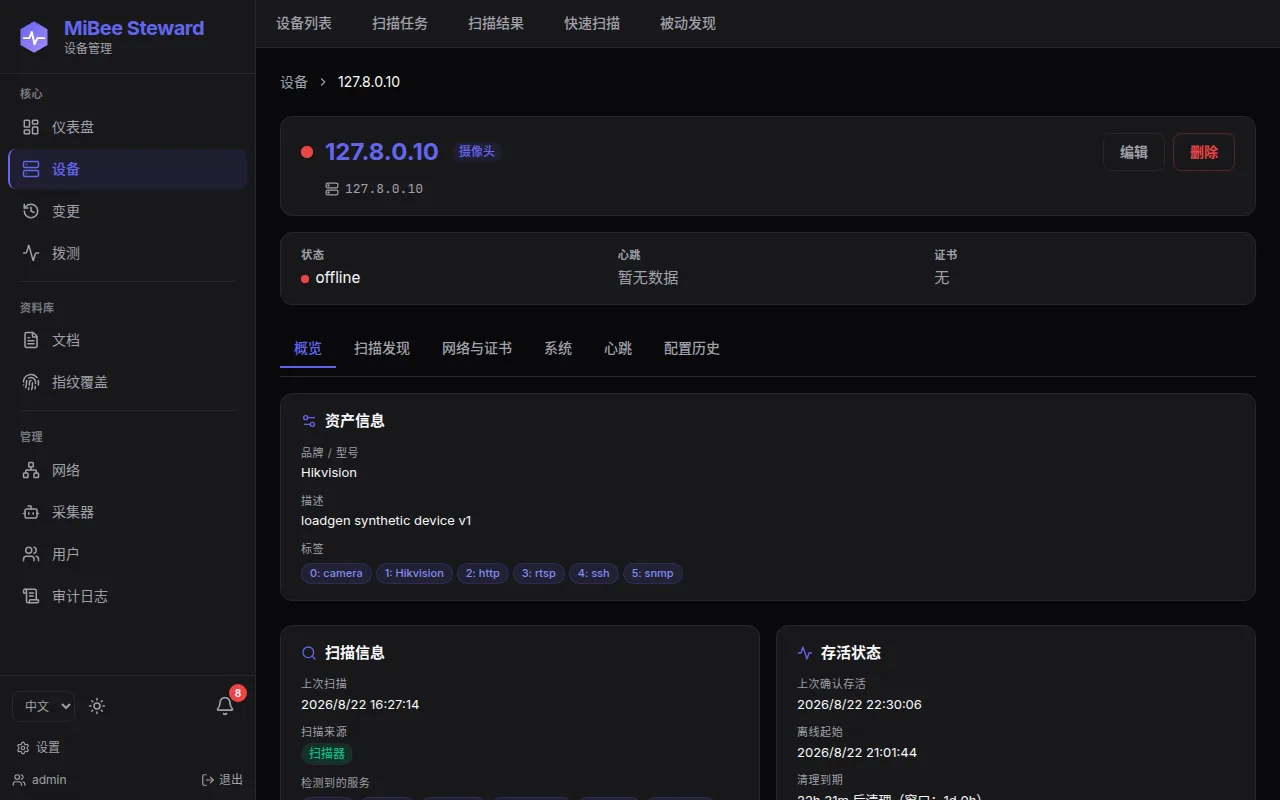1280x800 pixels.
Task: Click the 4: ssh tag
Action: [594, 573]
